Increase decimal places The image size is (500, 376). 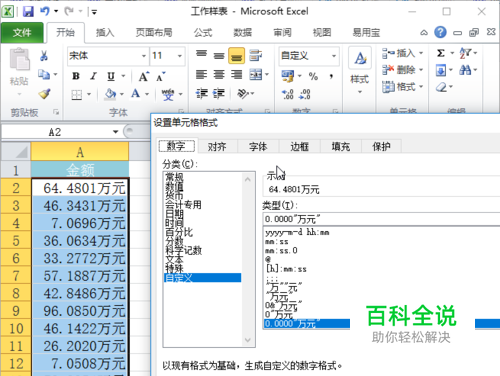288,94
